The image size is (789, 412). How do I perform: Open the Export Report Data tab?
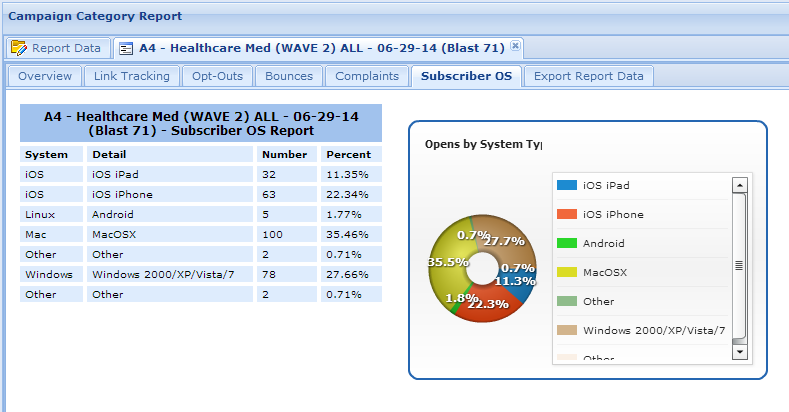pyautogui.click(x=589, y=76)
